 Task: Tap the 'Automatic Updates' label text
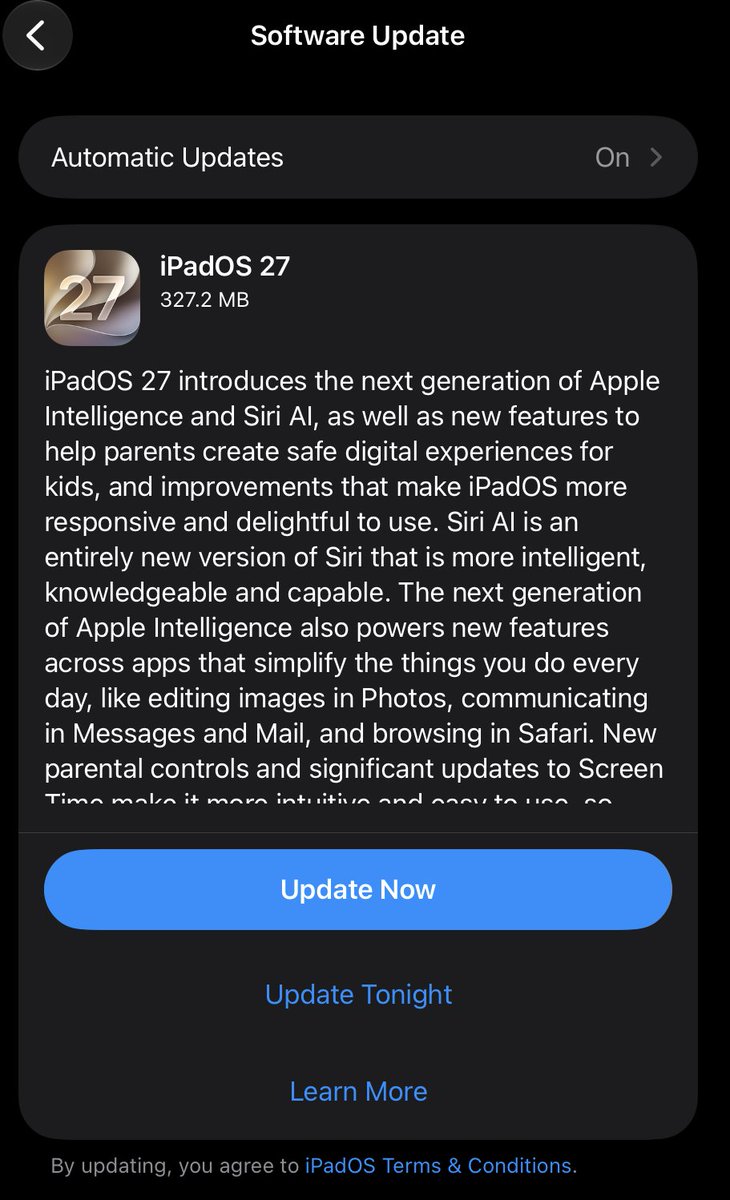[168, 157]
